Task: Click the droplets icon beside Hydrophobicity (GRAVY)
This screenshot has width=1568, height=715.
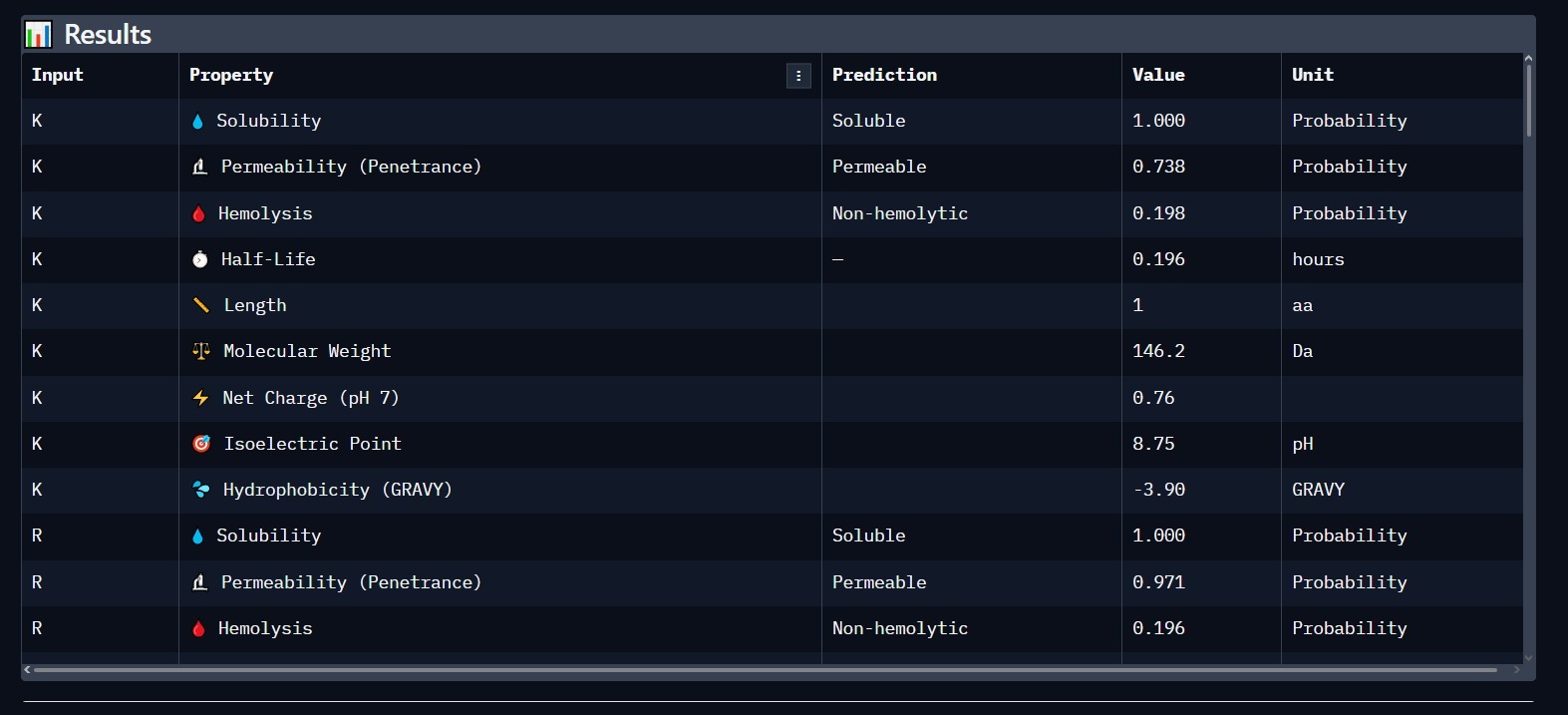Action: [201, 490]
